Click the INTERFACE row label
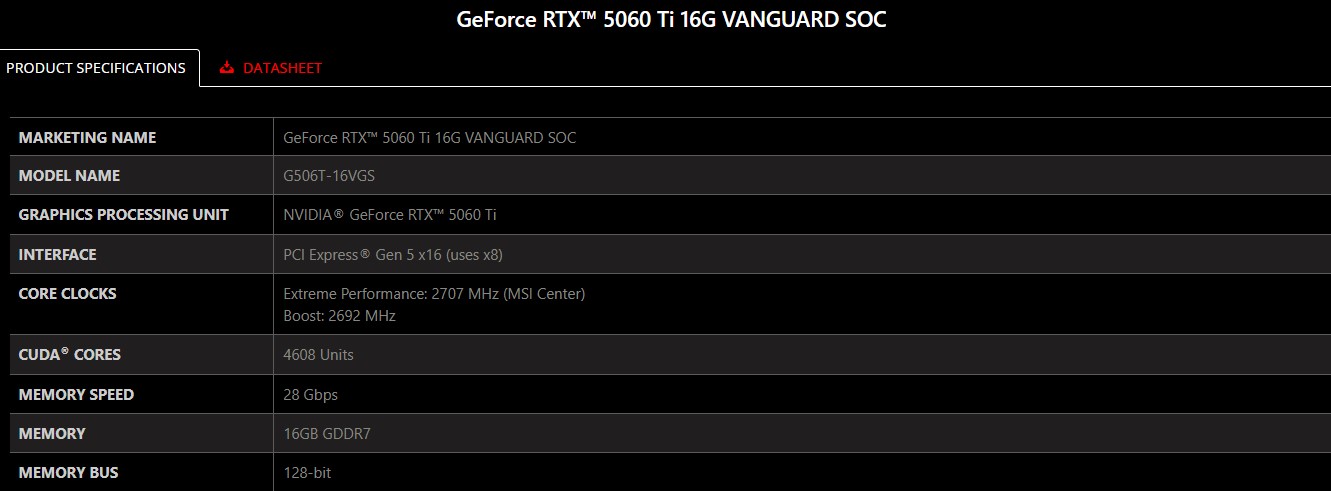The image size is (1331, 491). pyautogui.click(x=58, y=254)
